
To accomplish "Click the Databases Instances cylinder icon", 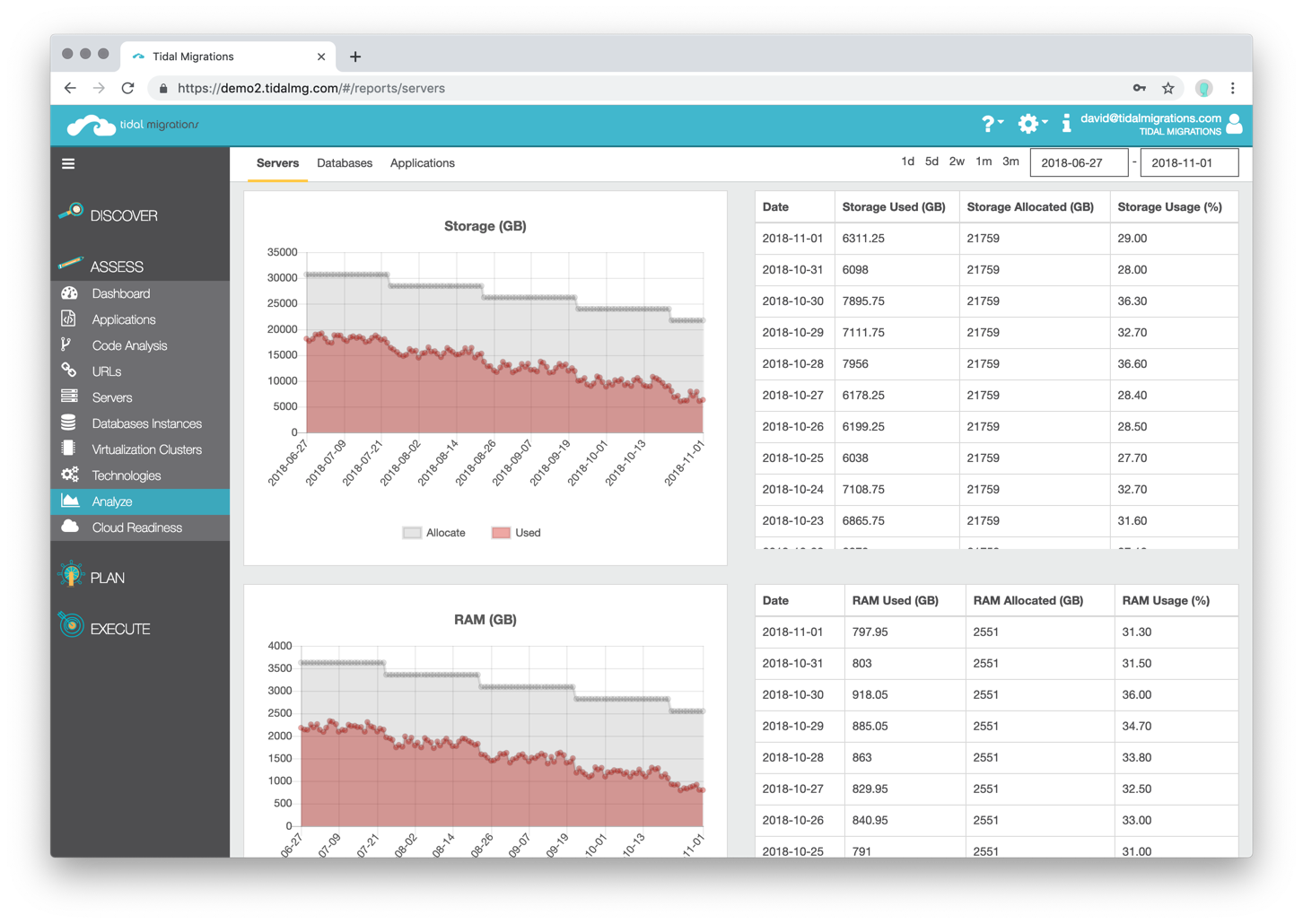I will pyautogui.click(x=69, y=423).
